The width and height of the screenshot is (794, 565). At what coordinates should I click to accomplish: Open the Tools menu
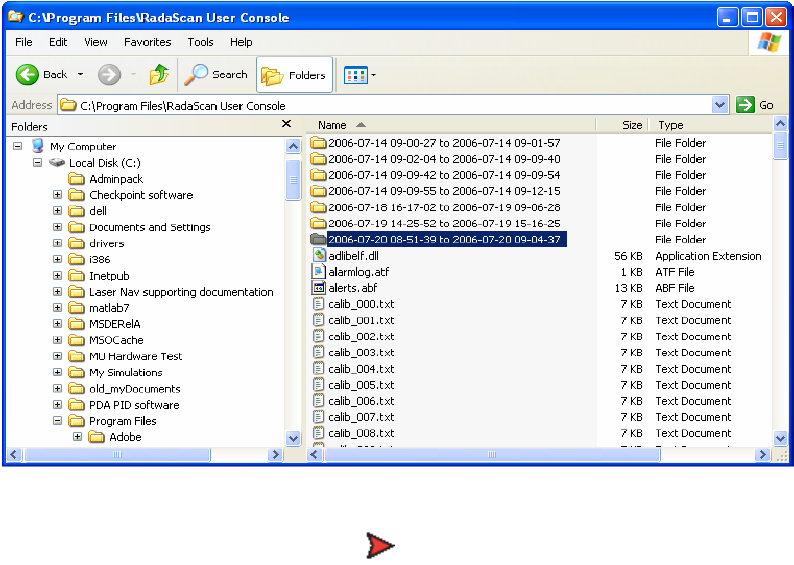[x=200, y=42]
